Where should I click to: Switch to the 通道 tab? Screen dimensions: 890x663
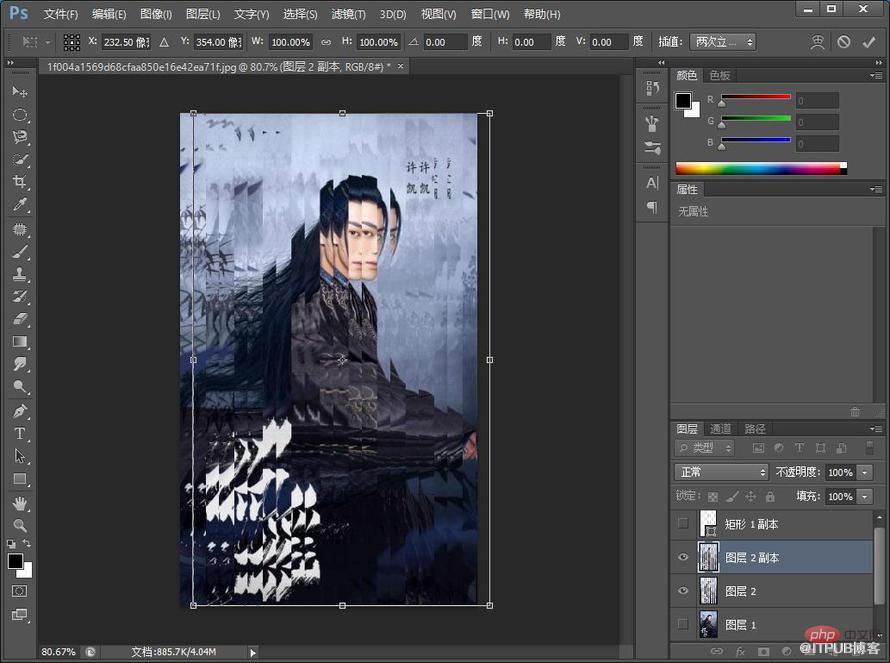click(720, 429)
